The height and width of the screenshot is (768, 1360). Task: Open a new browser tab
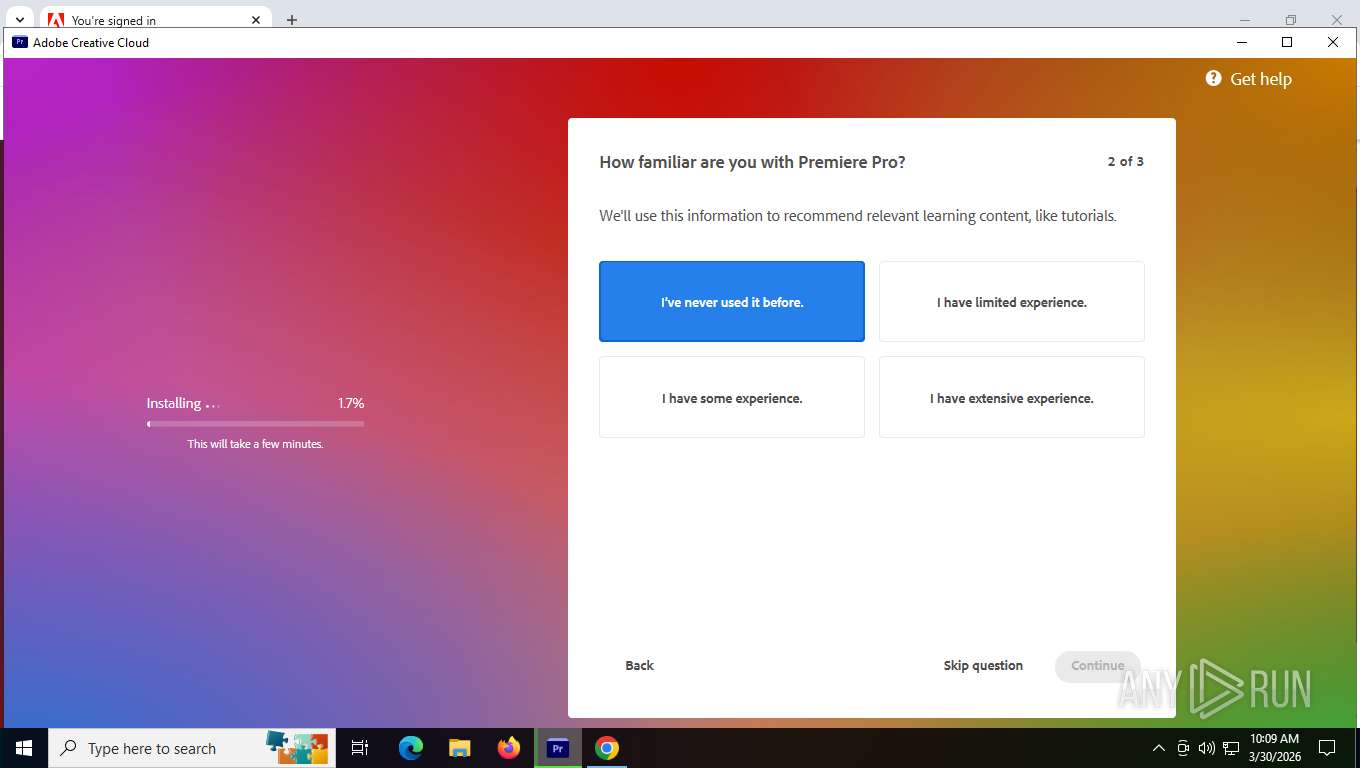point(292,20)
